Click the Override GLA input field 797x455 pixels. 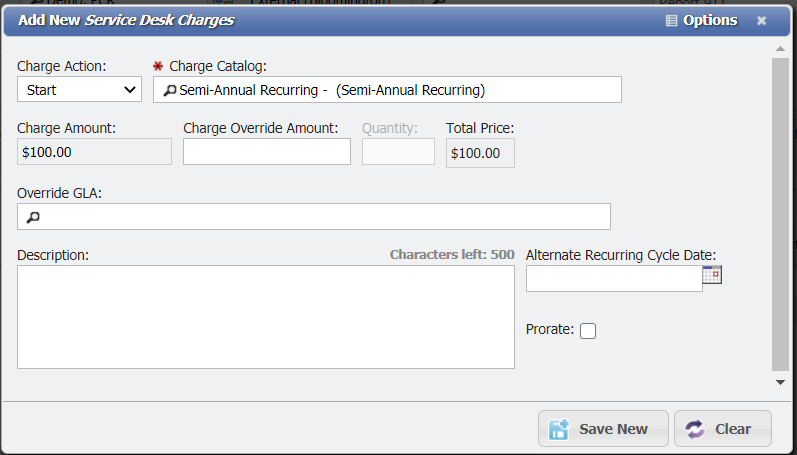point(320,217)
